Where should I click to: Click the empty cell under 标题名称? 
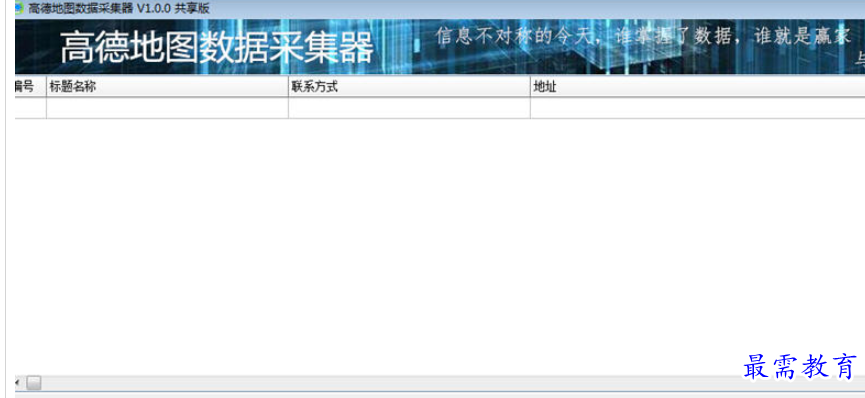(x=168, y=108)
